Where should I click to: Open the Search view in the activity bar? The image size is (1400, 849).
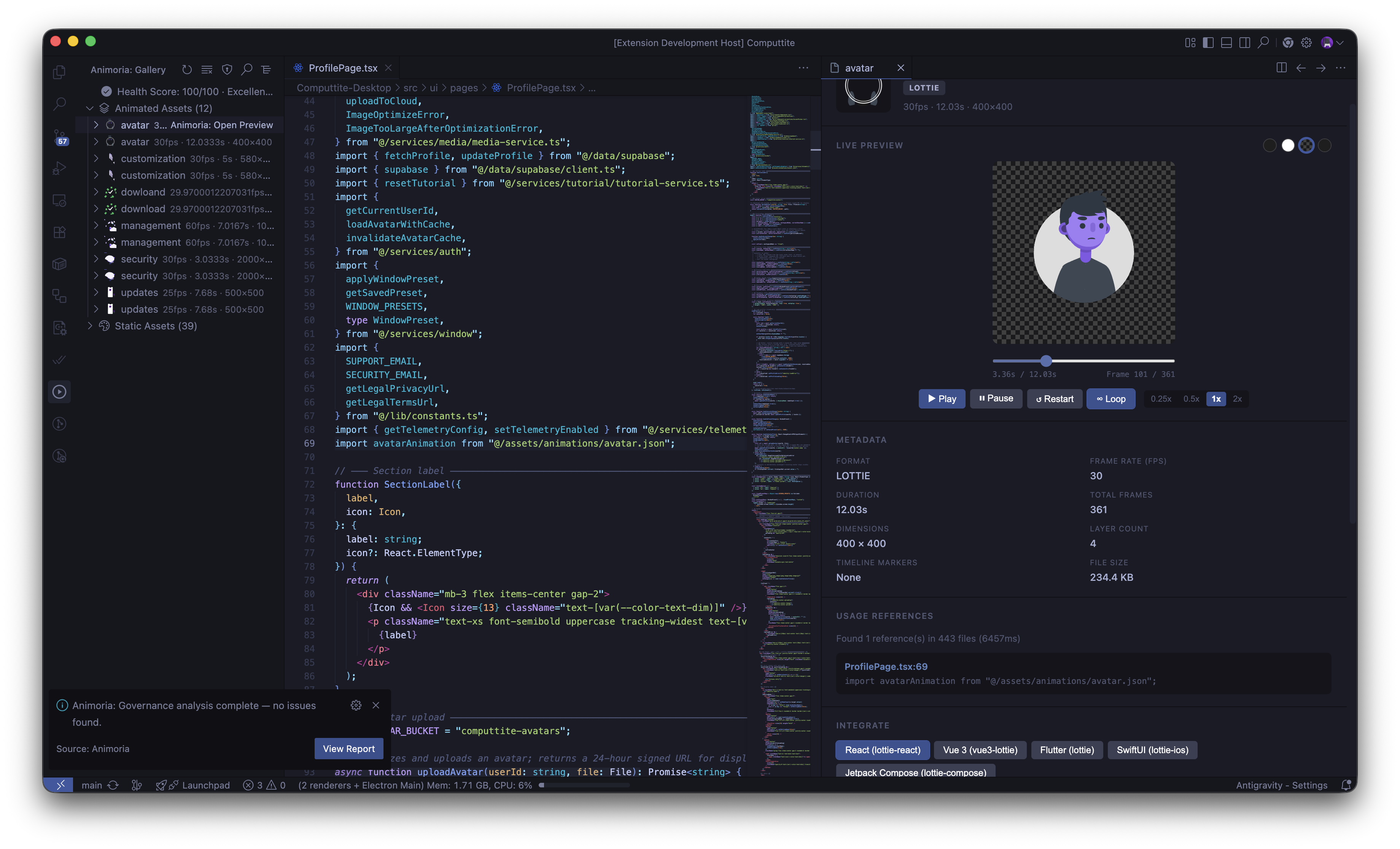click(x=59, y=104)
